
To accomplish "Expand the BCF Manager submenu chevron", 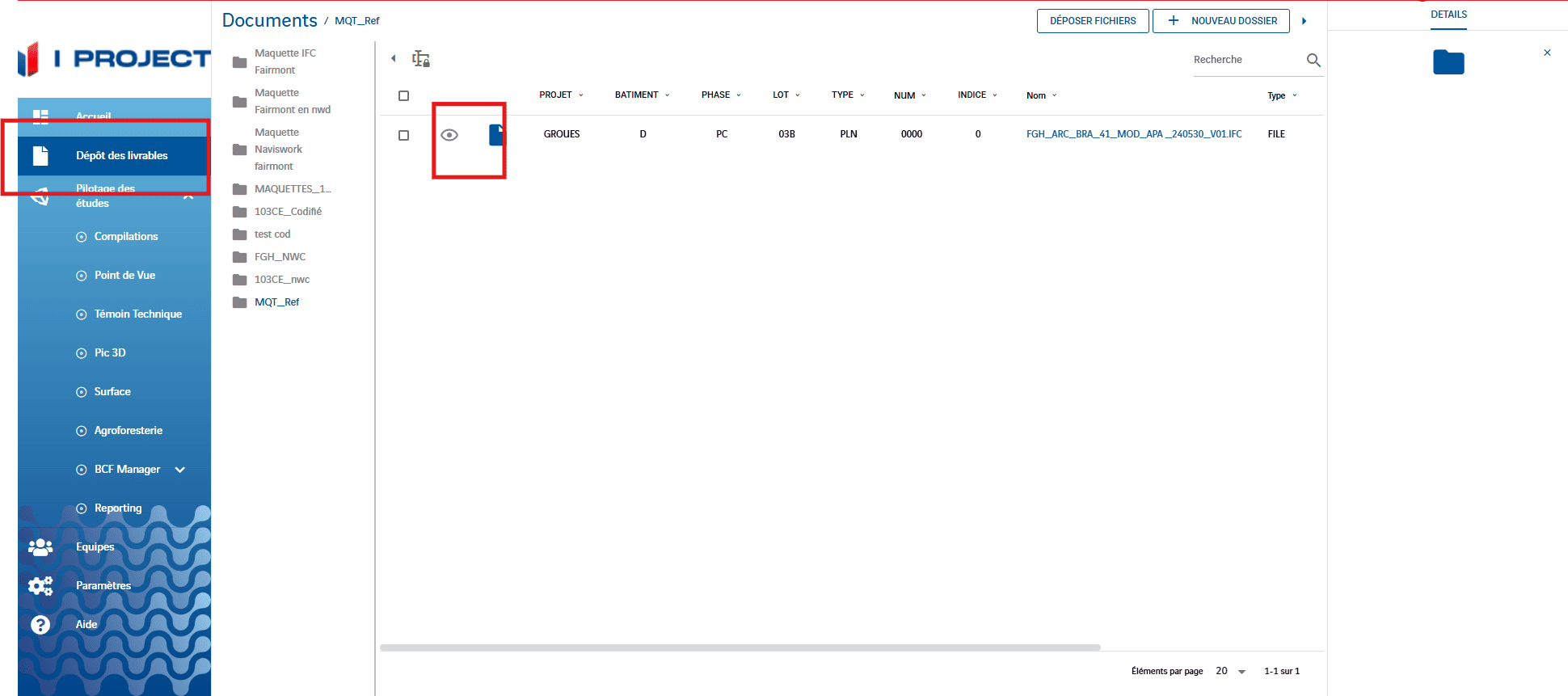I will 180,470.
